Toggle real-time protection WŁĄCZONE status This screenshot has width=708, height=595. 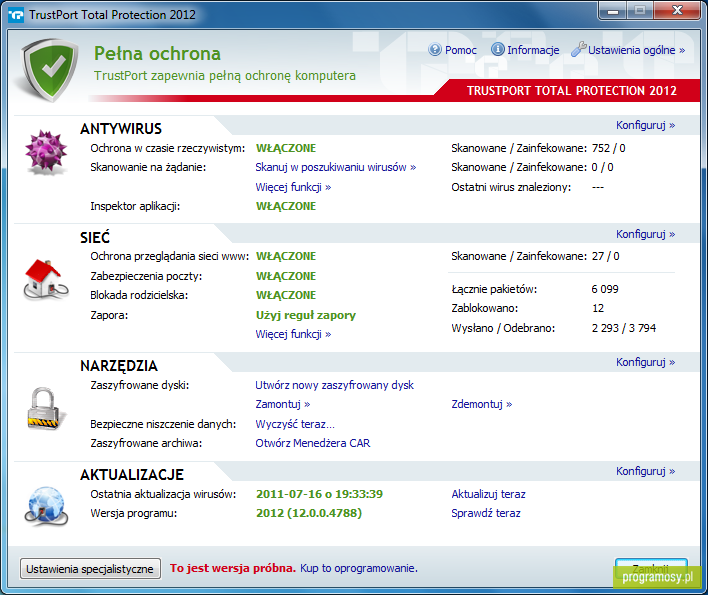[286, 148]
